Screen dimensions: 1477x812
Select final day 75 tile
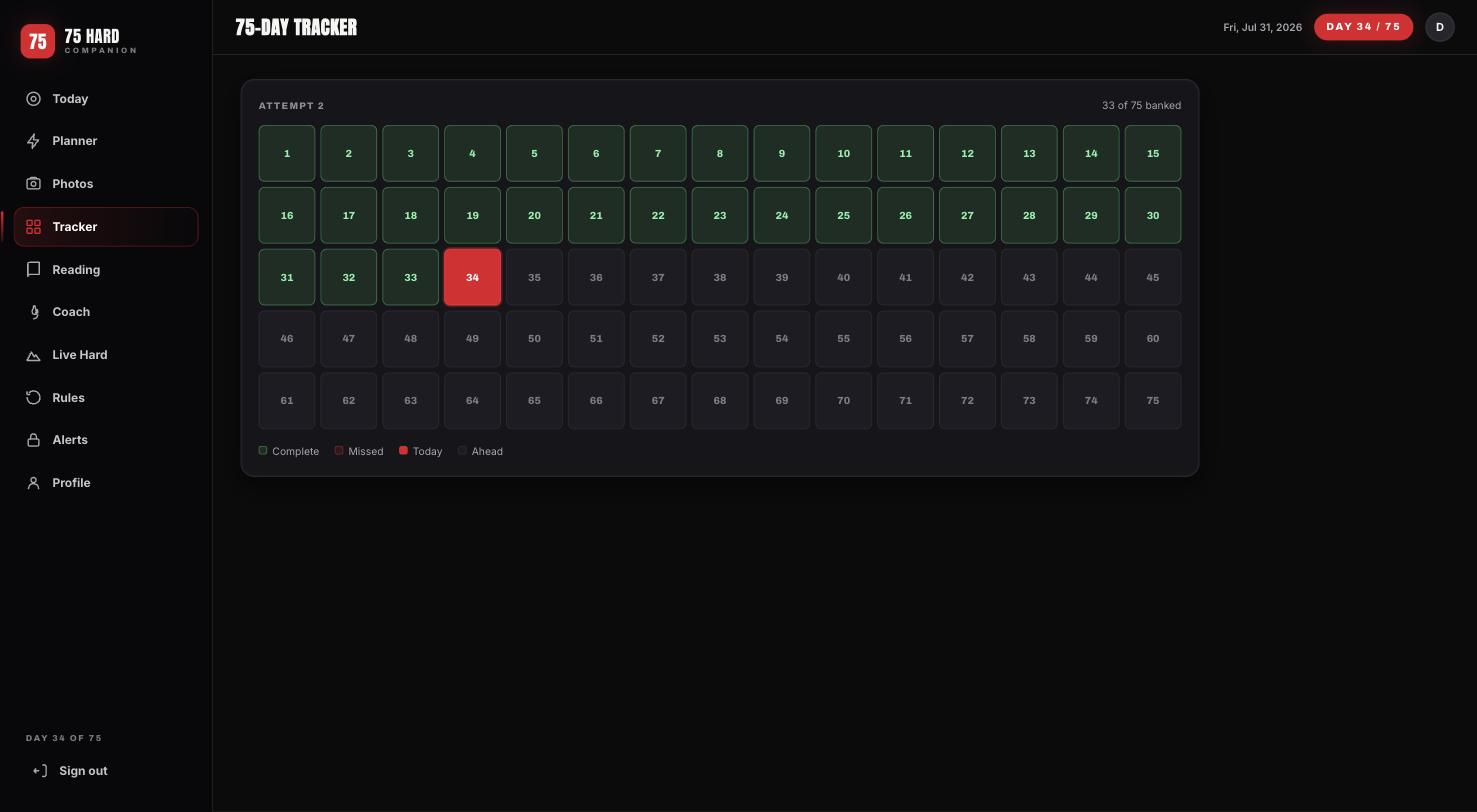pos(1153,400)
